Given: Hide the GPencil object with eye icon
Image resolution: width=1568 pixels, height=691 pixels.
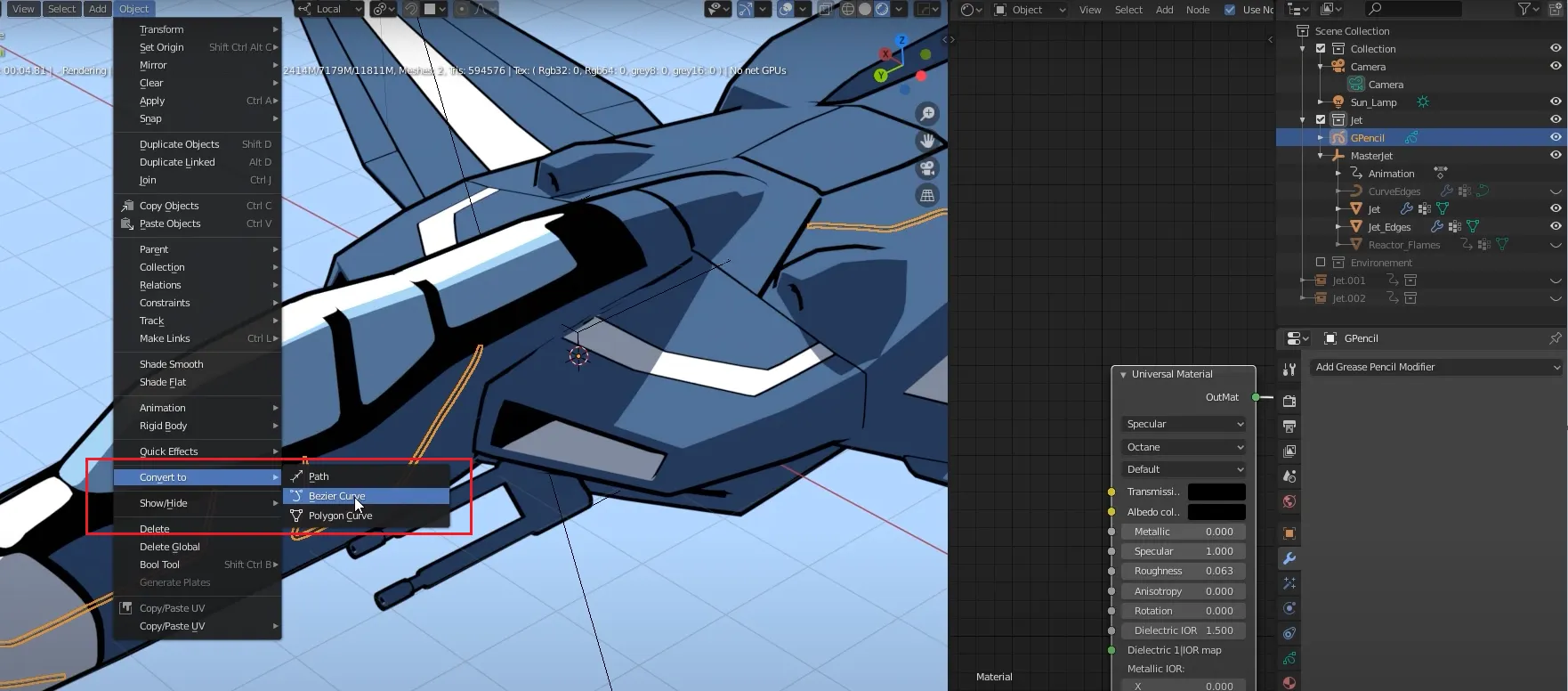Looking at the screenshot, I should [1556, 138].
